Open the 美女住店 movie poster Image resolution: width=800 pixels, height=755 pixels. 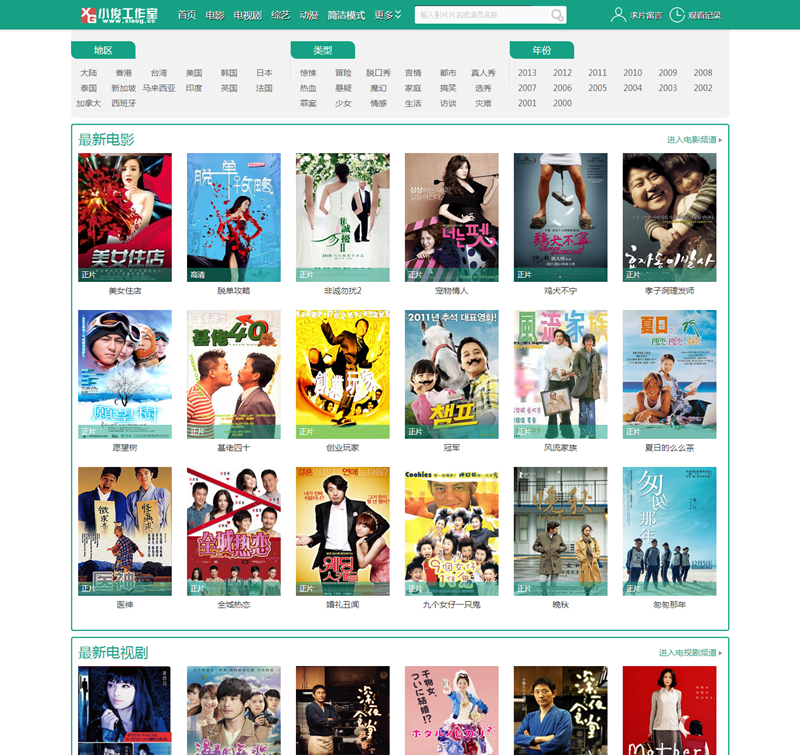point(125,217)
